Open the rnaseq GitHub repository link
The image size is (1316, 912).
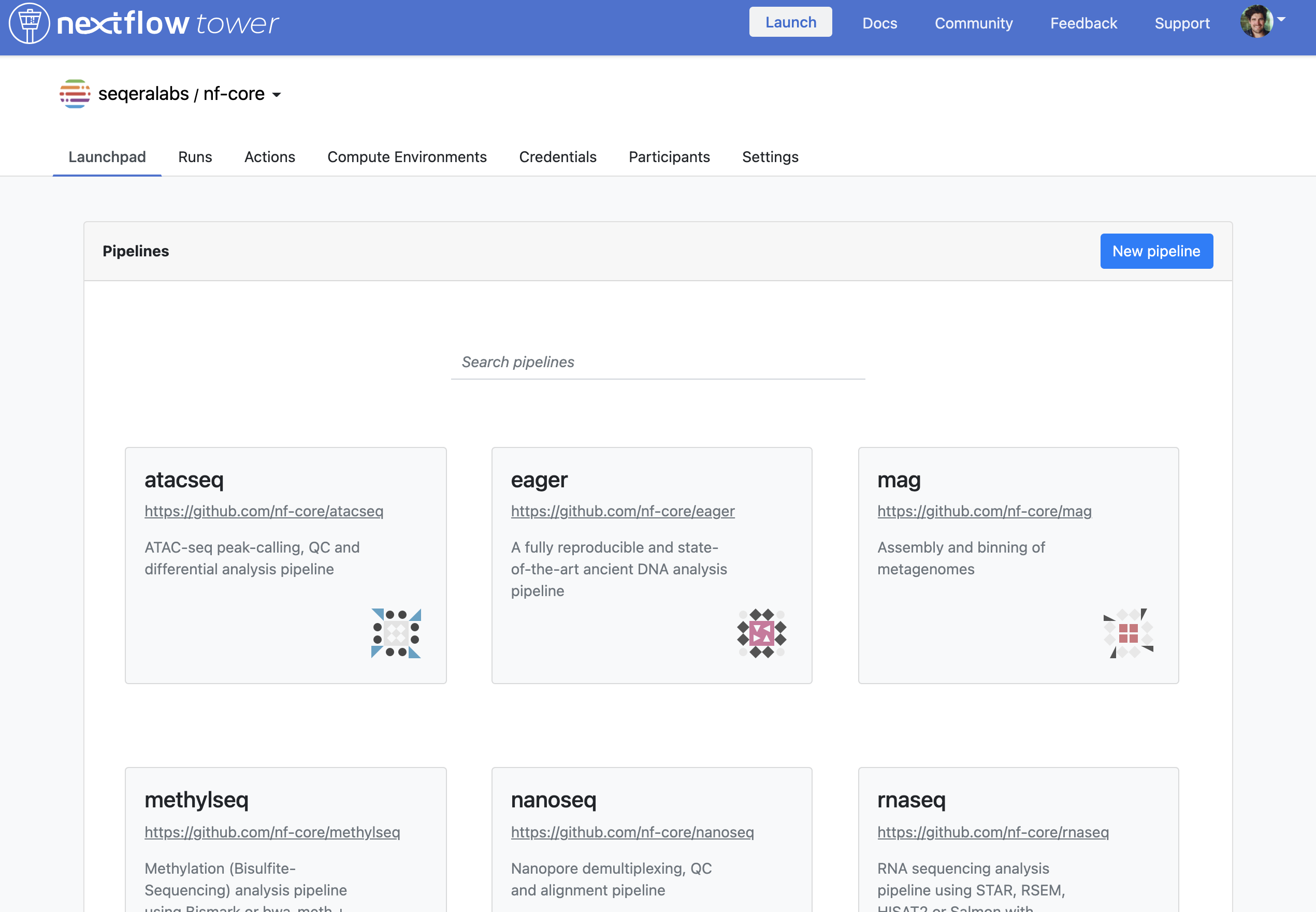click(x=993, y=832)
